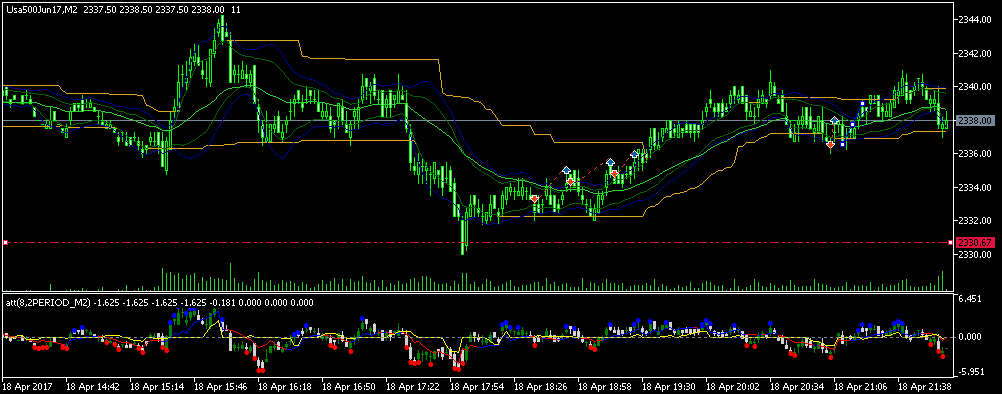Click the 2332.00 price axis label
Screen dimensions: 1002x394
click(976, 221)
